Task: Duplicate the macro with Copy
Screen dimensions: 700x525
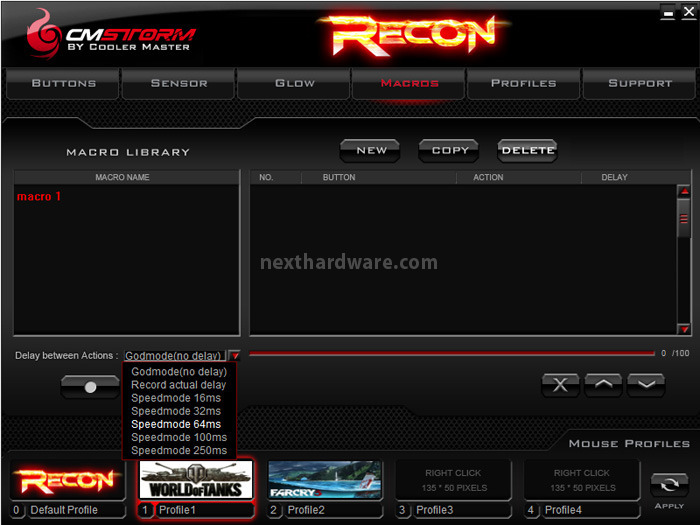Action: [449, 151]
